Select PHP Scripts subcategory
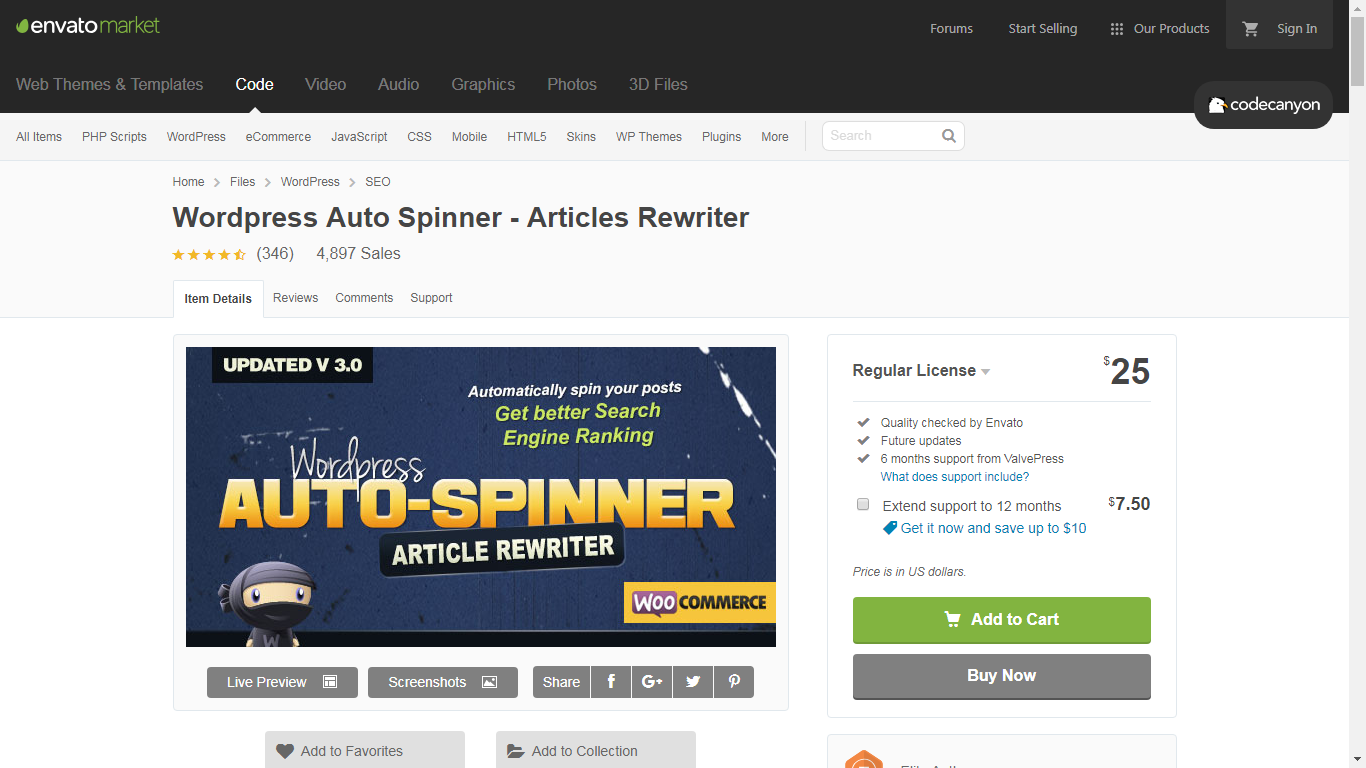Viewport: 1366px width, 768px height. click(x=114, y=137)
